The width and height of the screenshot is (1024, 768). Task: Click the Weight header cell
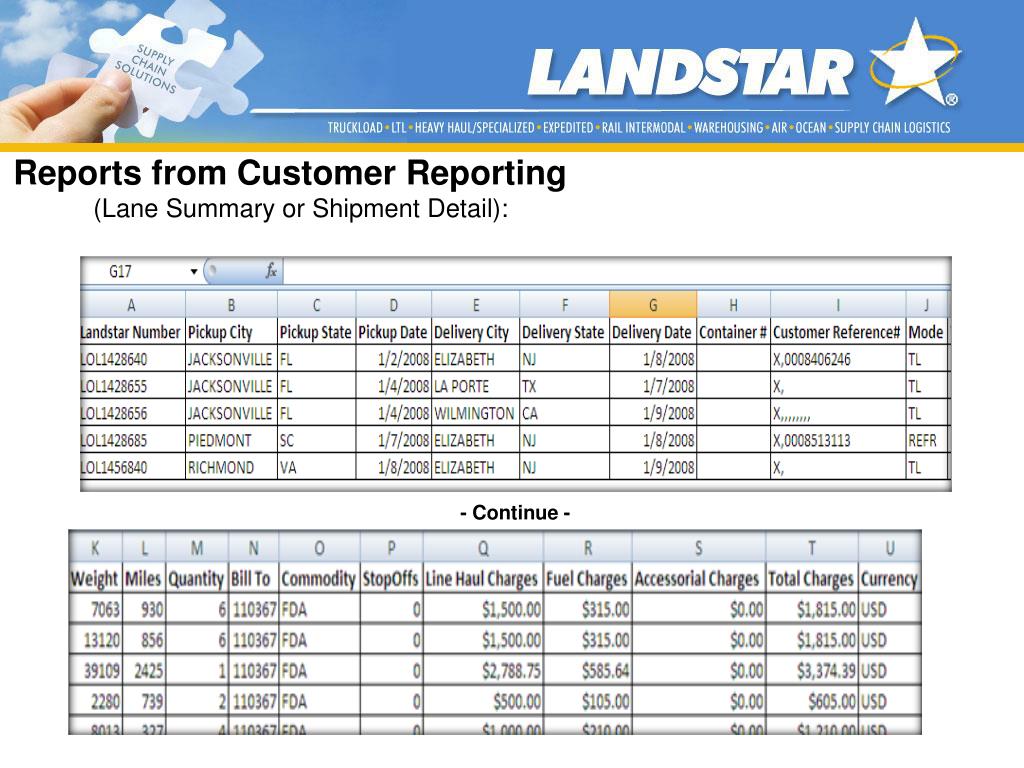[95, 579]
